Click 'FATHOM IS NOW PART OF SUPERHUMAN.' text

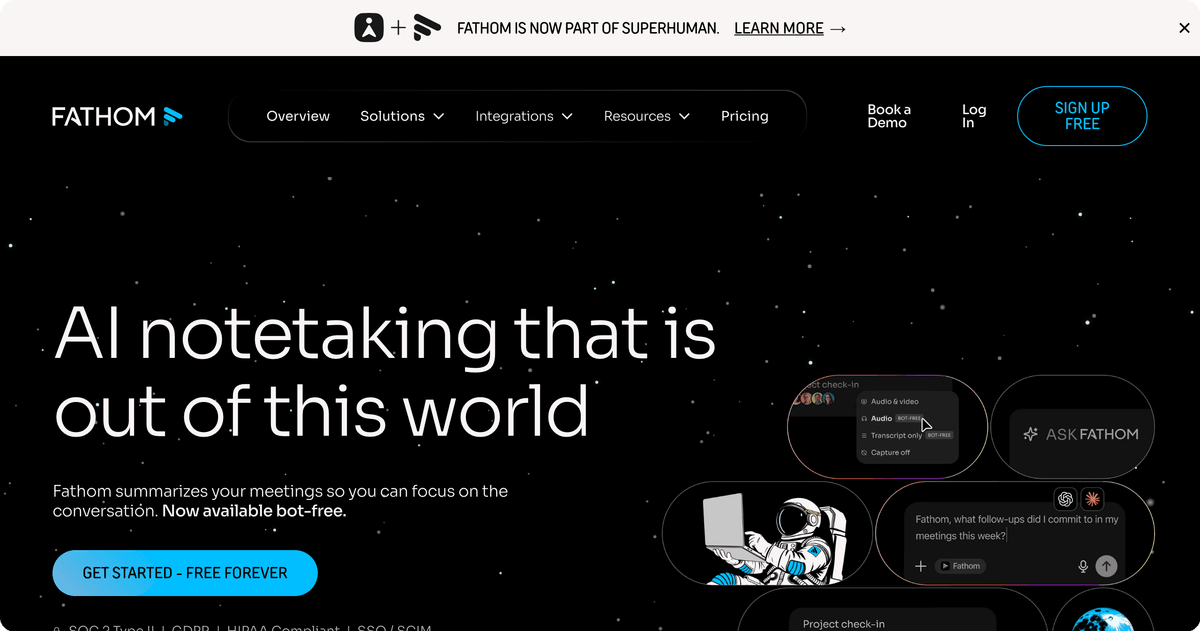coord(588,28)
